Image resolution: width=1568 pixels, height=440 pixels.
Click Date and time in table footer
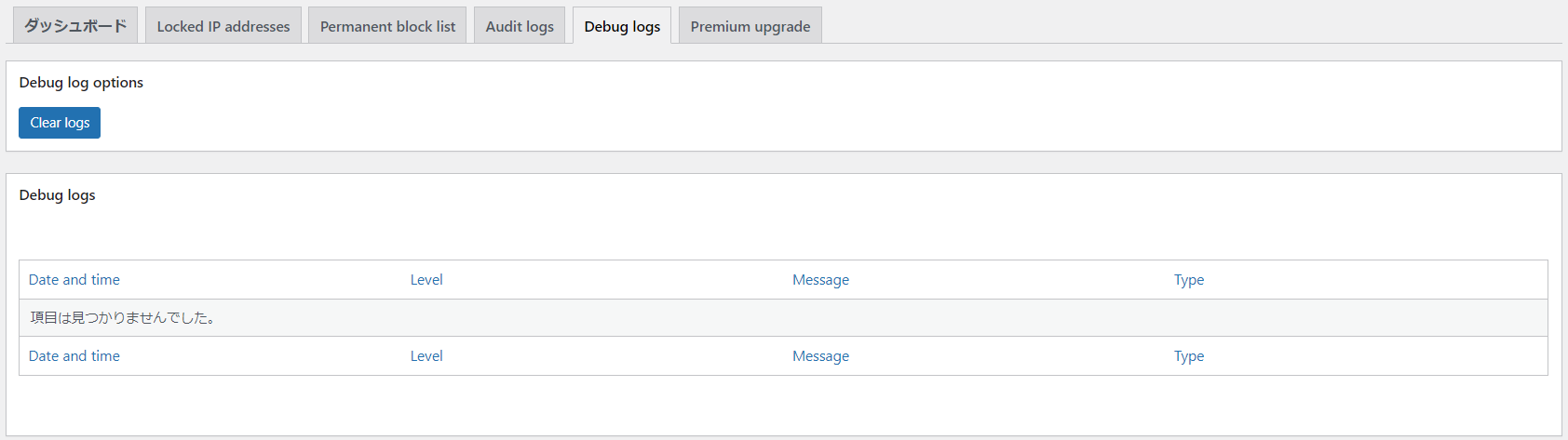tap(74, 356)
